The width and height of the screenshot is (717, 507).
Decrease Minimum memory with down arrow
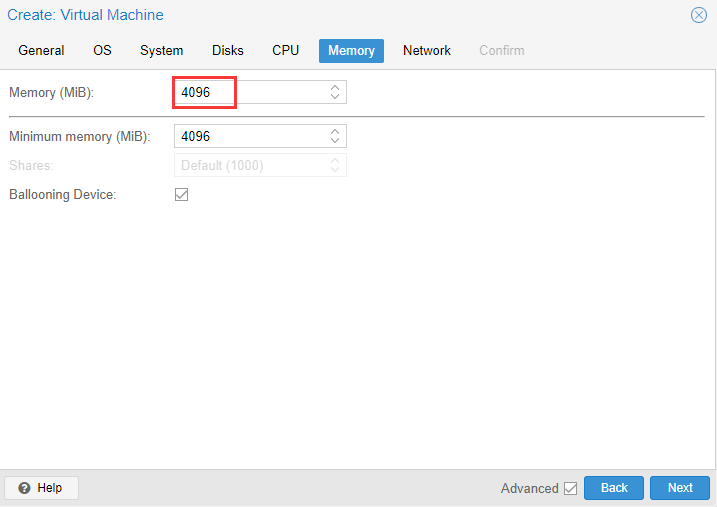[x=335, y=141]
